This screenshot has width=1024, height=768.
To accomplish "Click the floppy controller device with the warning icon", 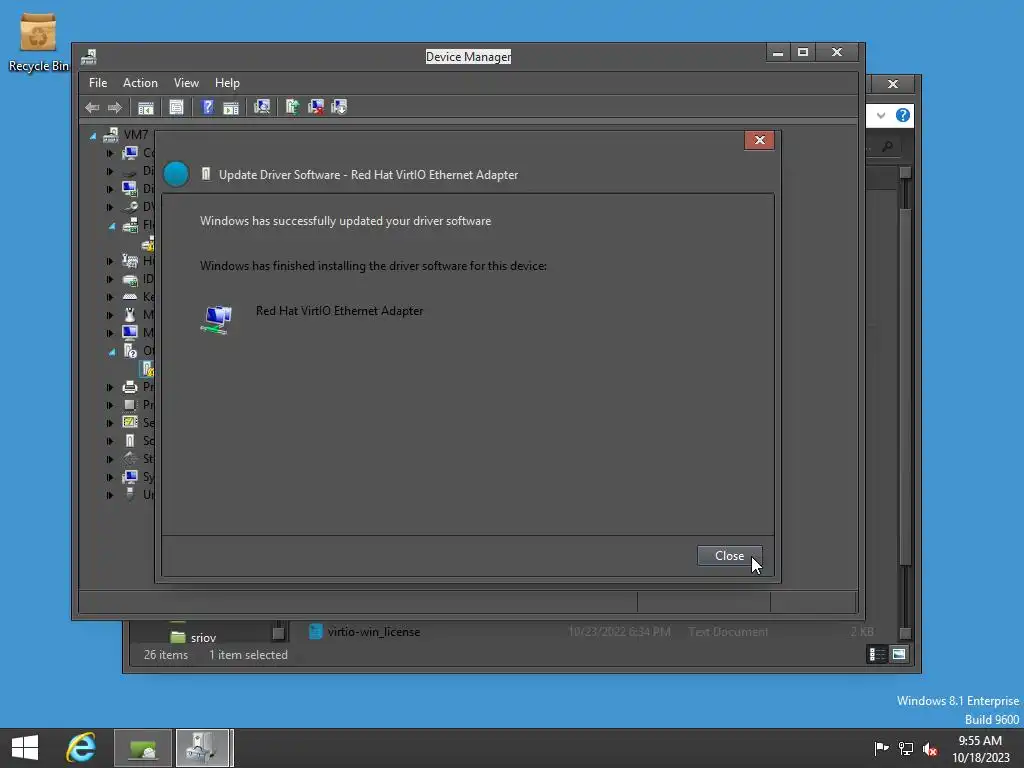I will [x=148, y=244].
